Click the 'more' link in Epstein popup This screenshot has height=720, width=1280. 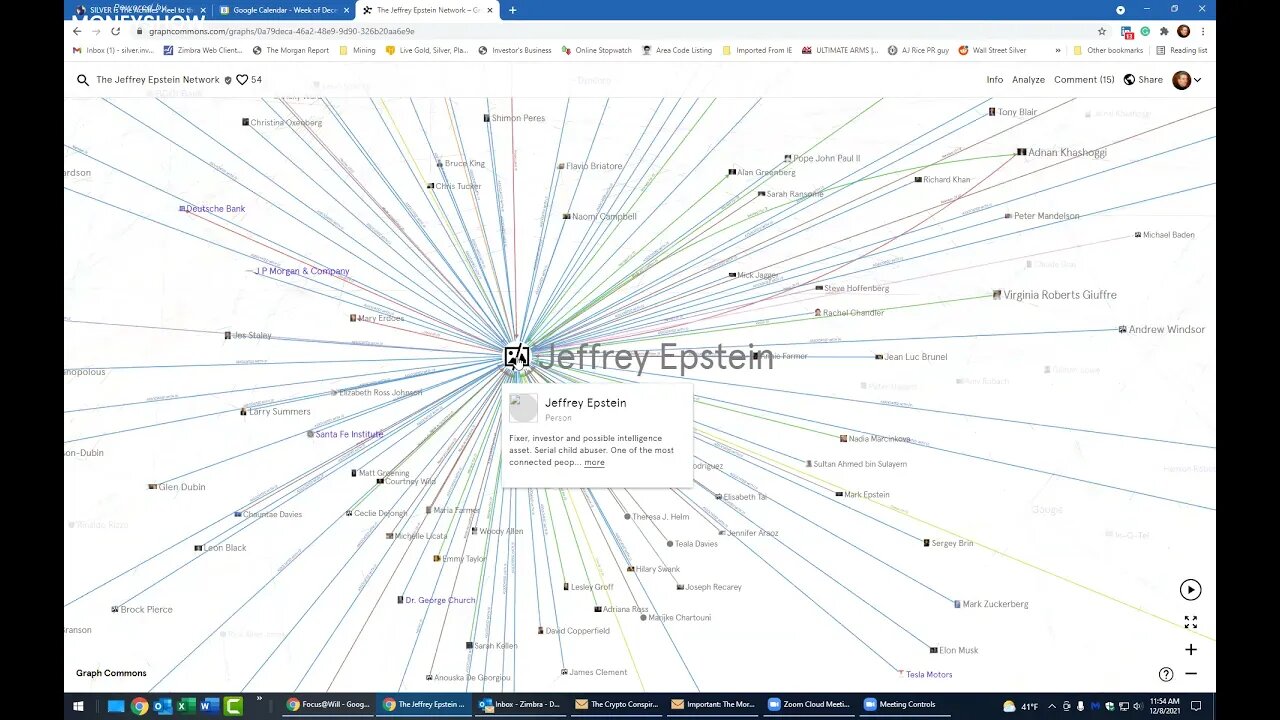(x=594, y=462)
